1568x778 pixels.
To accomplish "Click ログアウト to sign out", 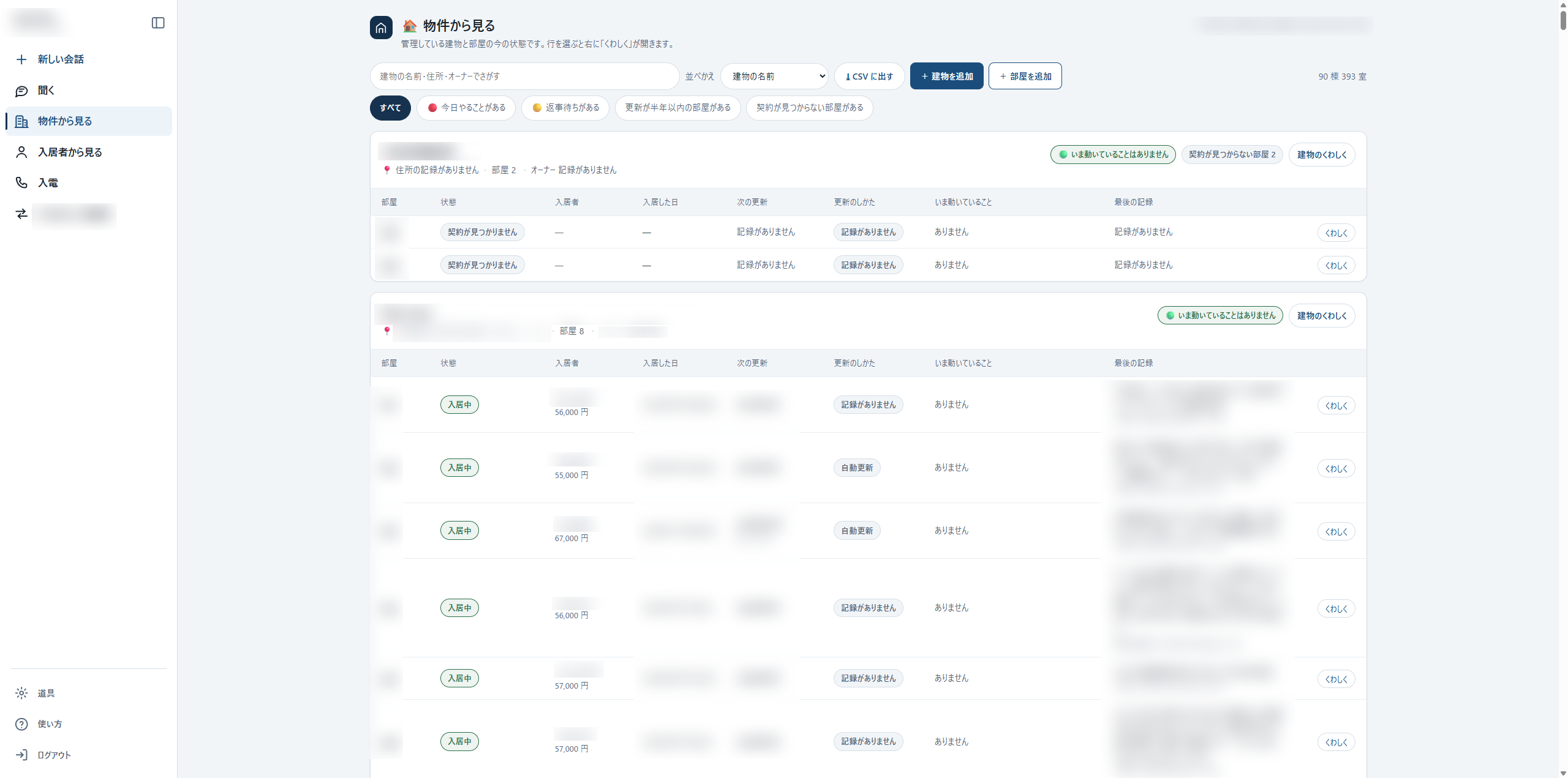I will point(89,755).
